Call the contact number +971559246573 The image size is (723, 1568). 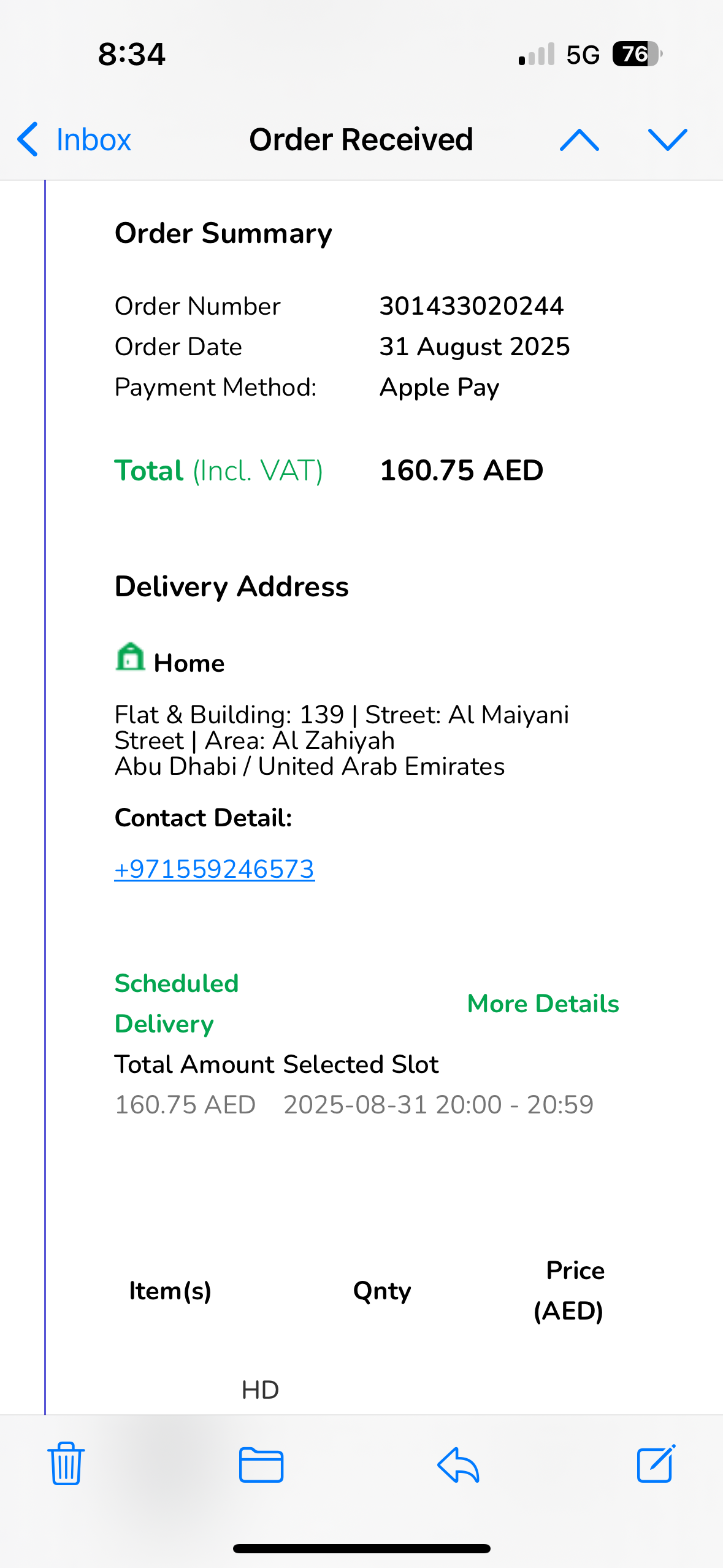tap(215, 869)
